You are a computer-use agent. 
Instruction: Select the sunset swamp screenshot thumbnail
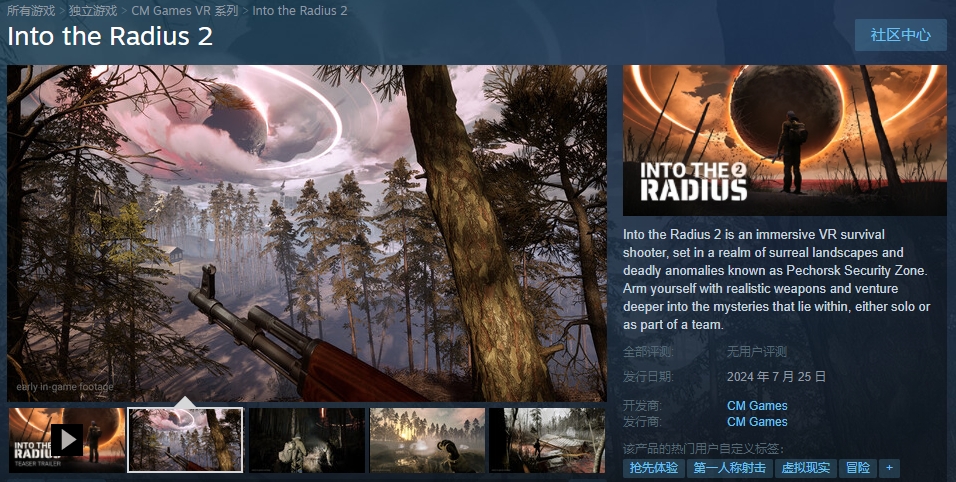click(427, 440)
